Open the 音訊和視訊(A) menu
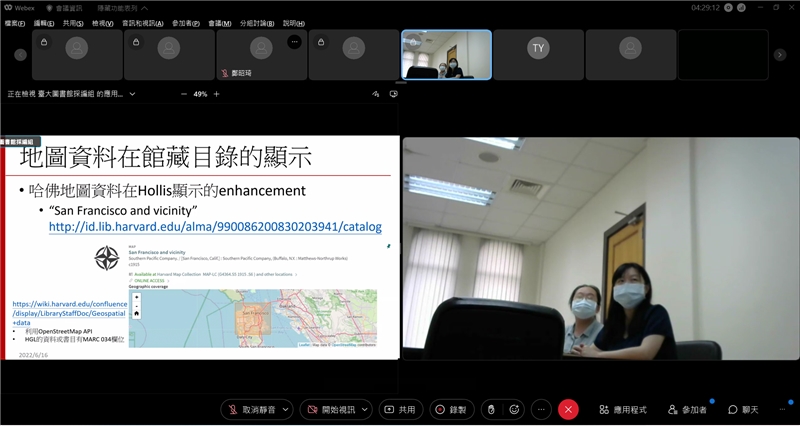Viewport: 800px width, 426px height. coord(143,22)
